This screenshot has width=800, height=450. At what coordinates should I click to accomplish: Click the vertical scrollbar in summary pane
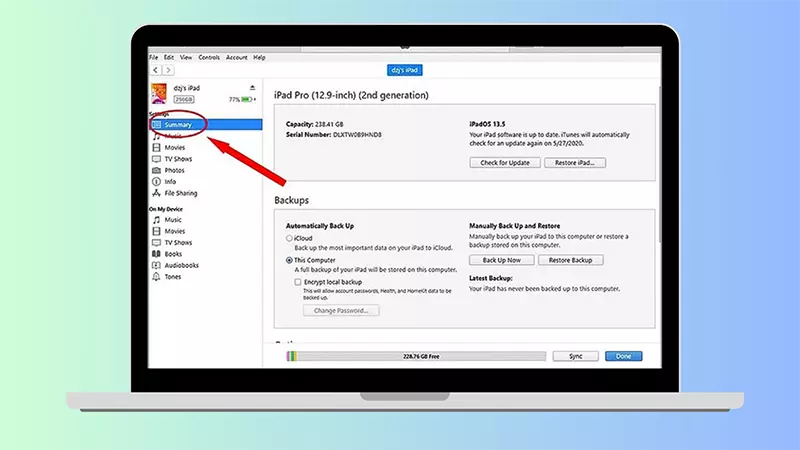(x=660, y=163)
